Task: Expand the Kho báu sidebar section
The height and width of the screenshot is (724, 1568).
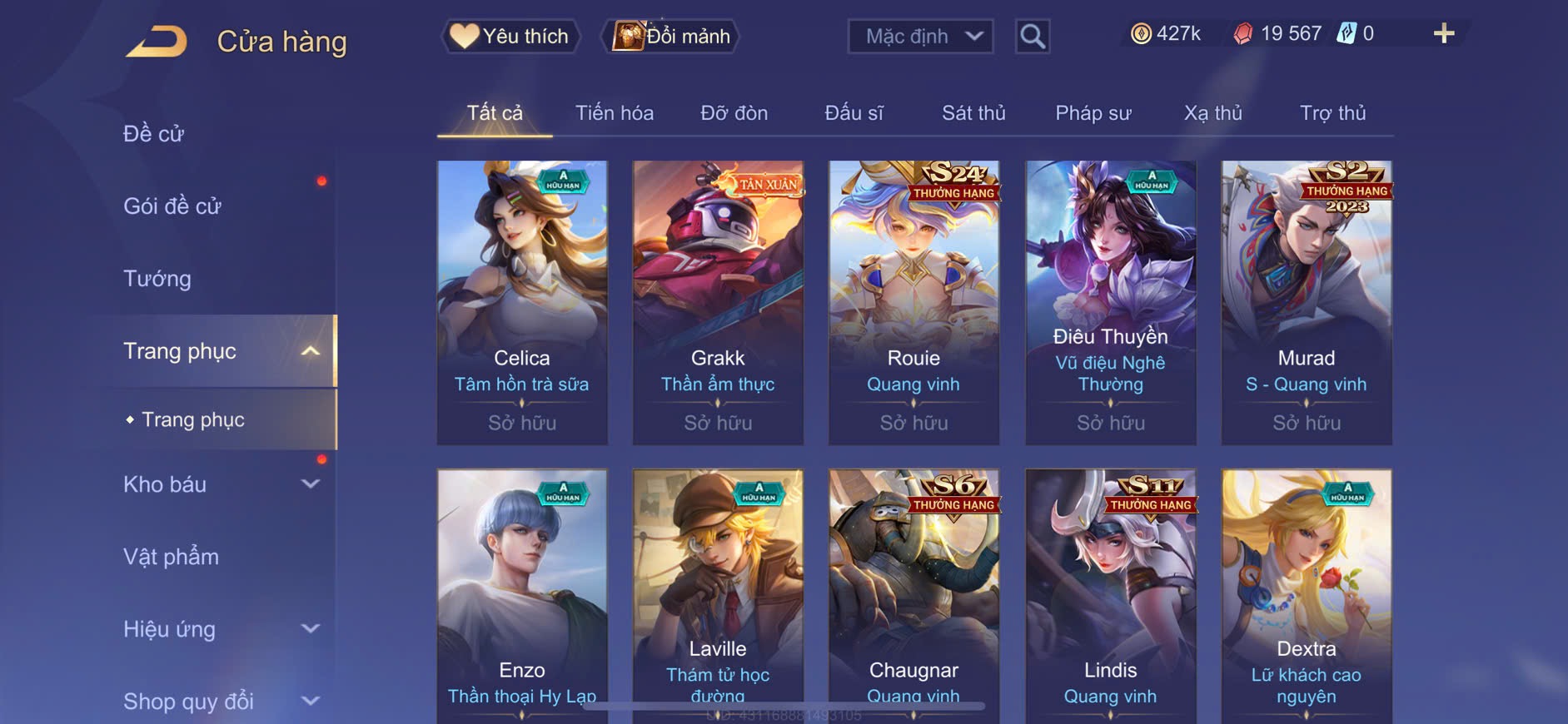Action: 310,484
